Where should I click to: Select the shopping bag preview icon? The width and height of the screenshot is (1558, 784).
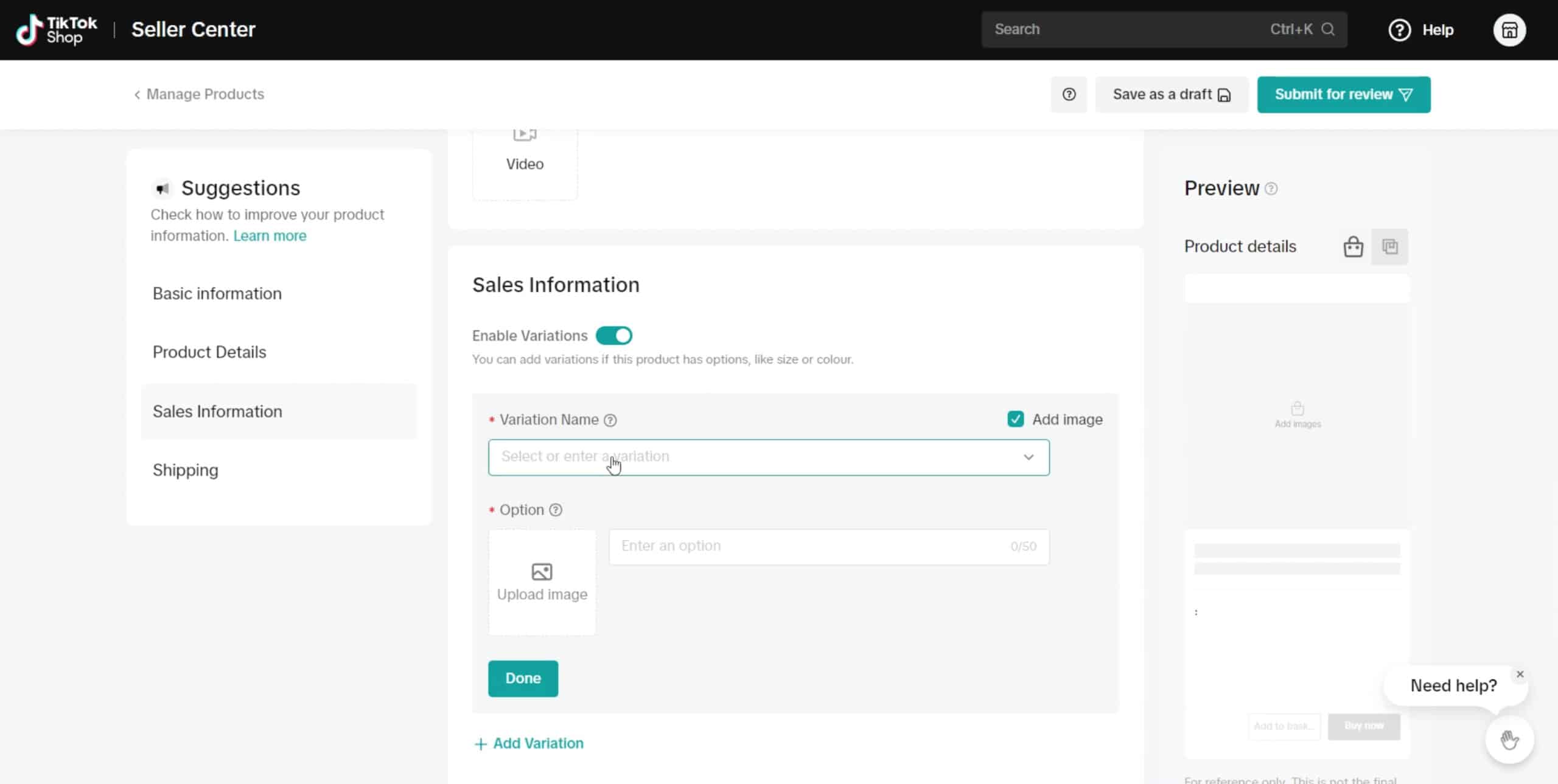coord(1352,246)
